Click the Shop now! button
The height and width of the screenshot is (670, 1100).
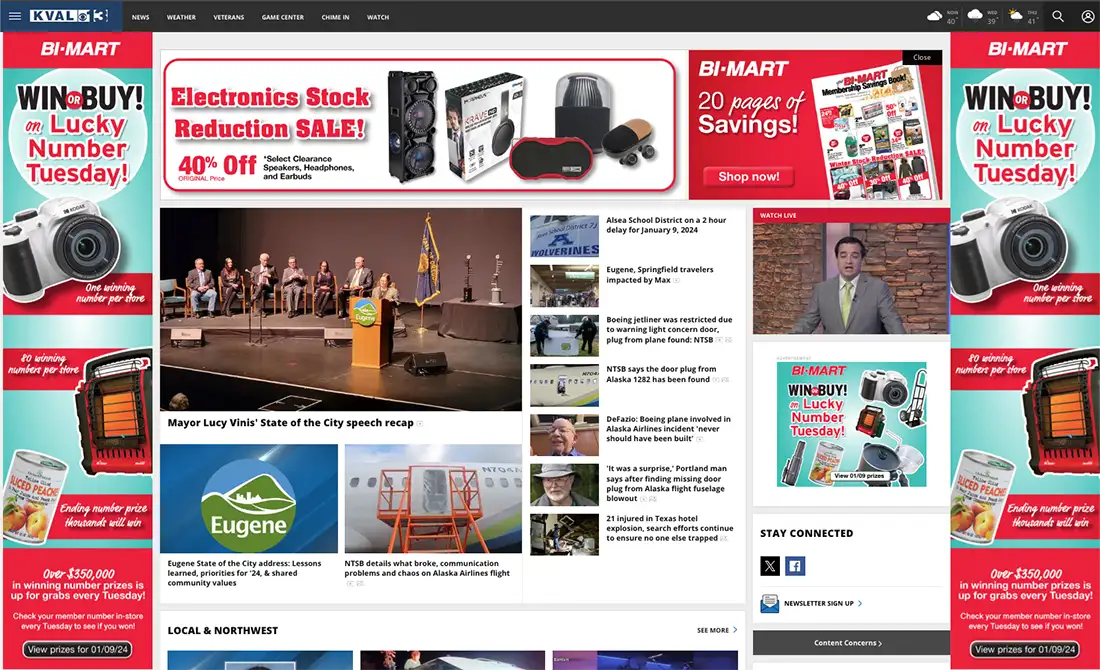(749, 177)
